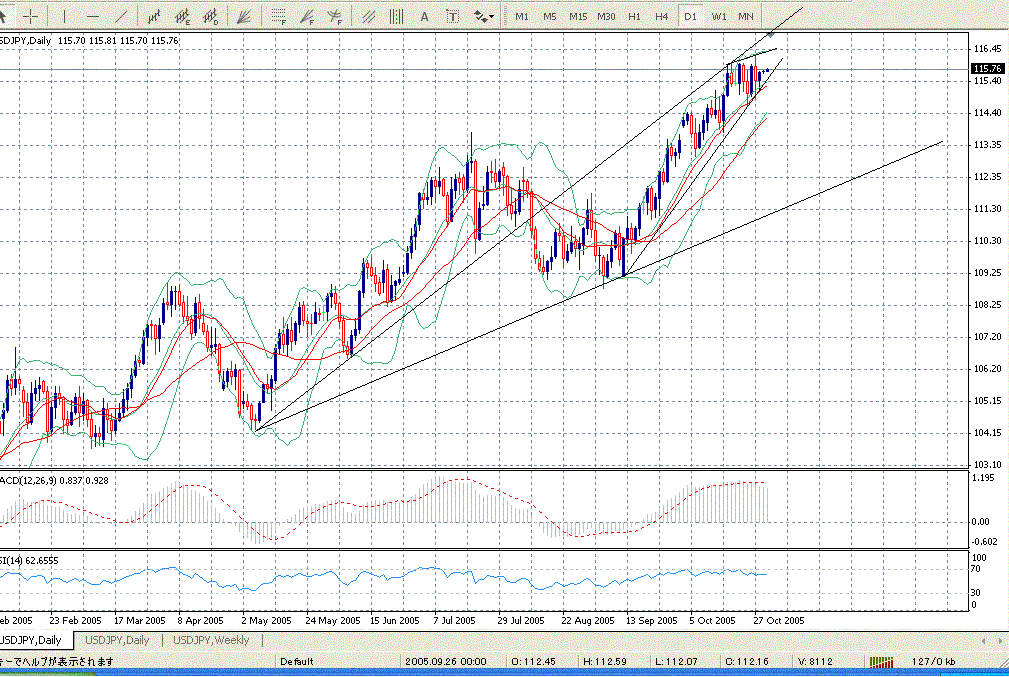The width and height of the screenshot is (1009, 677).
Task: Select the Fibonacci retracement tool
Action: pos(279,17)
